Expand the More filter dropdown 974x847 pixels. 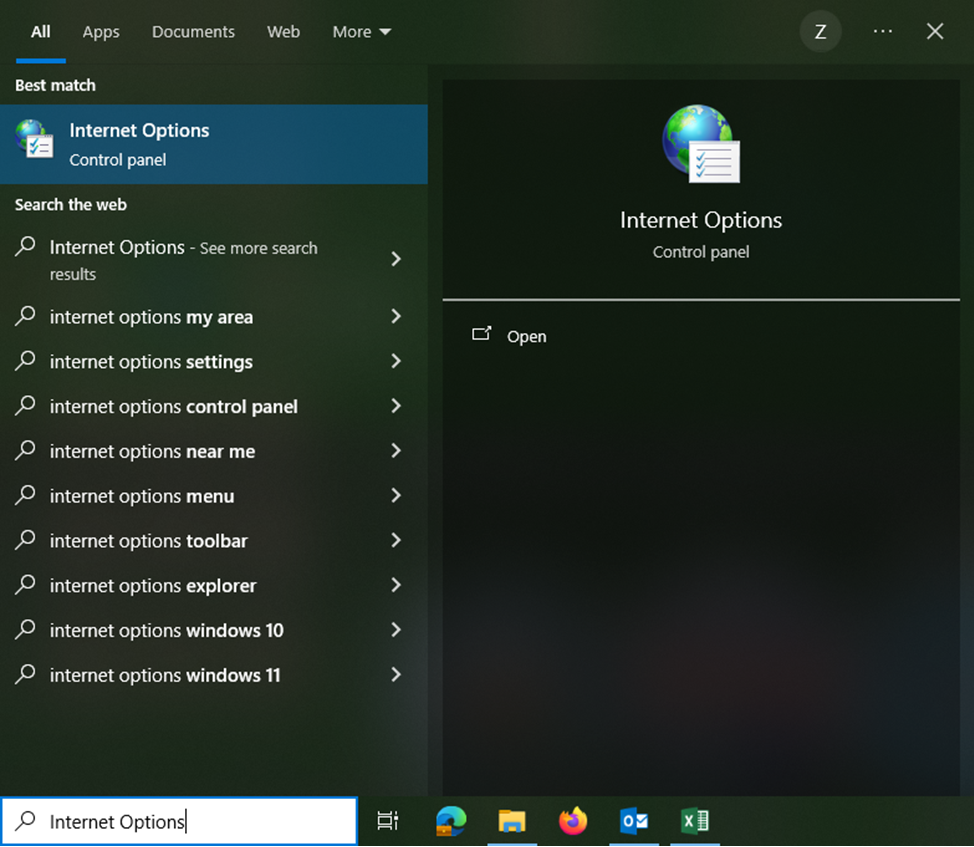click(x=362, y=32)
